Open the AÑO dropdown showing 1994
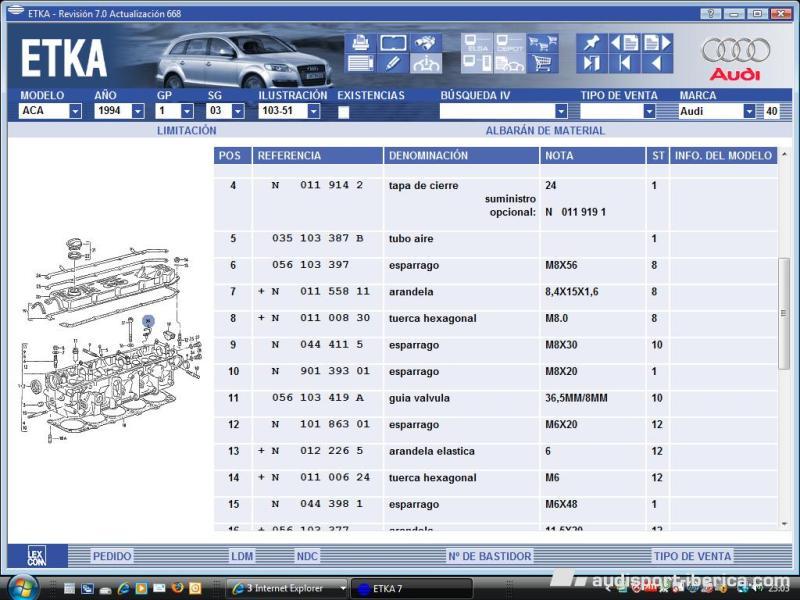This screenshot has width=800, height=600. click(138, 111)
